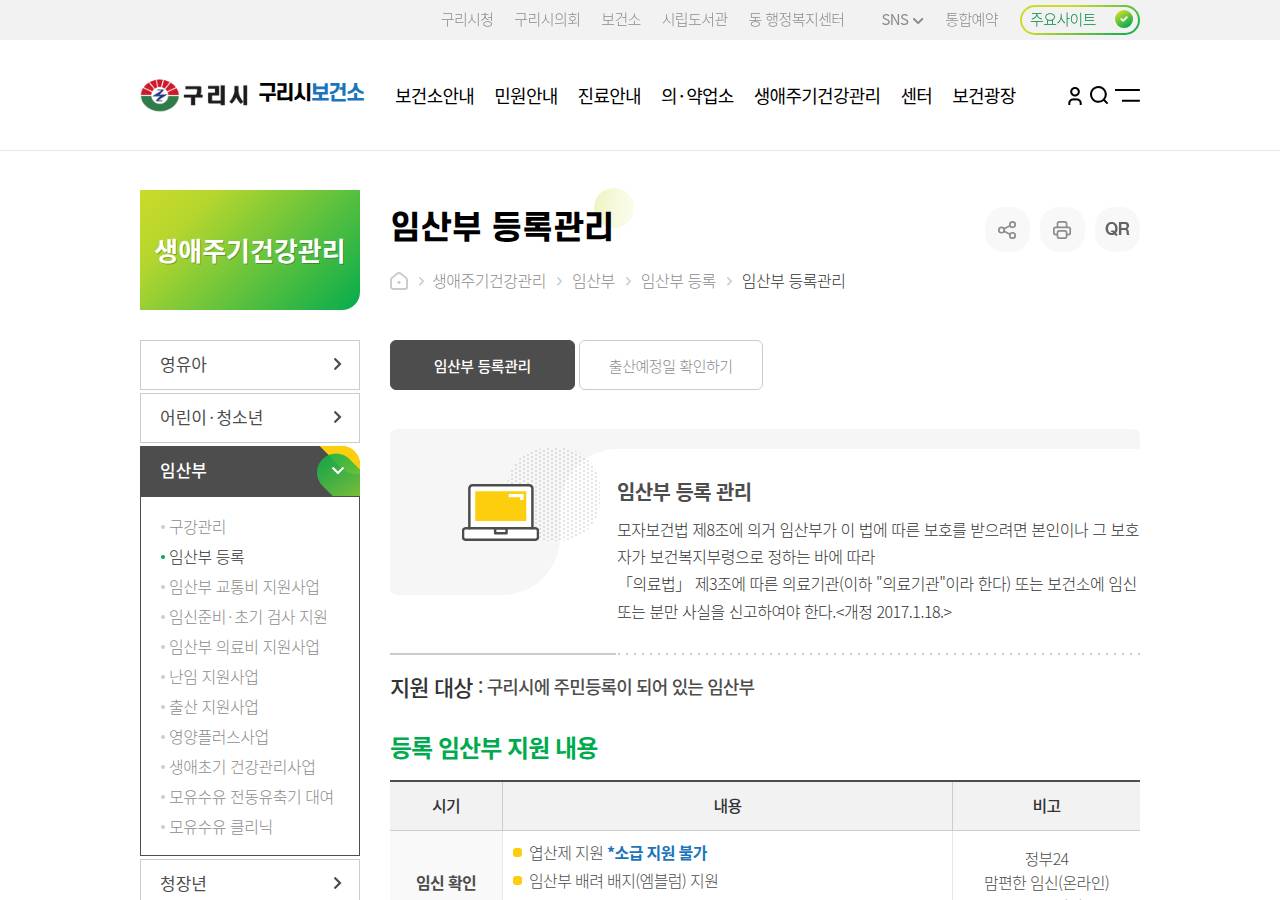
Task: Select the 임산부 등록관리 tab
Action: coord(482,365)
